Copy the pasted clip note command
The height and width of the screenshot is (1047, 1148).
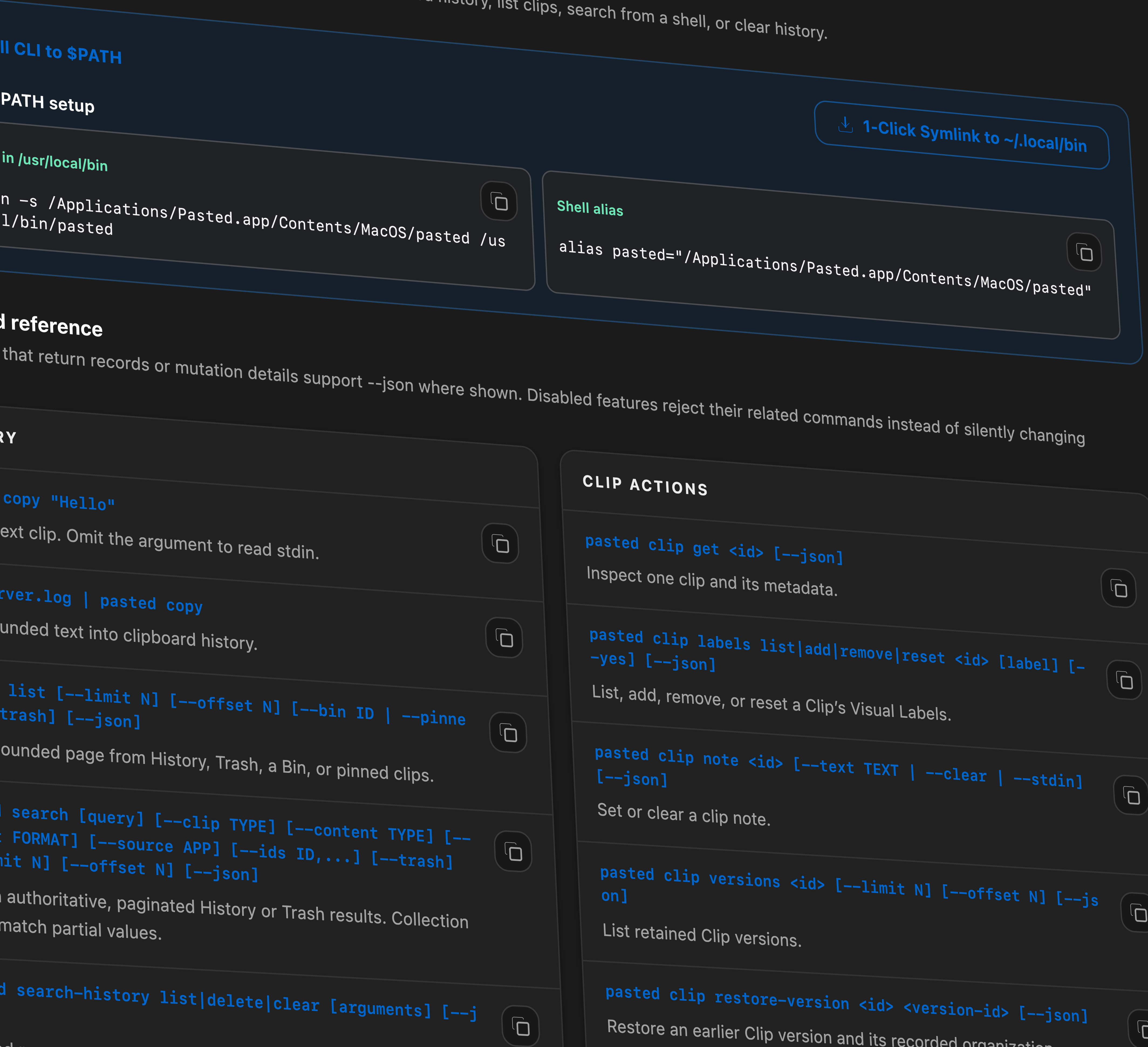point(1132,795)
